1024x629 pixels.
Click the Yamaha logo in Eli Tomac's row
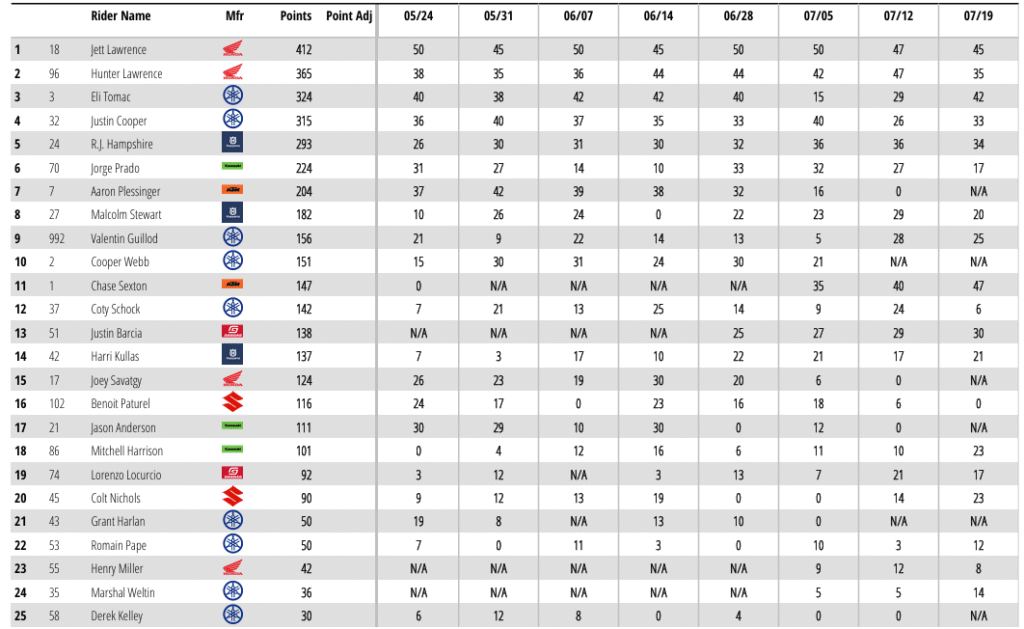tap(232, 95)
